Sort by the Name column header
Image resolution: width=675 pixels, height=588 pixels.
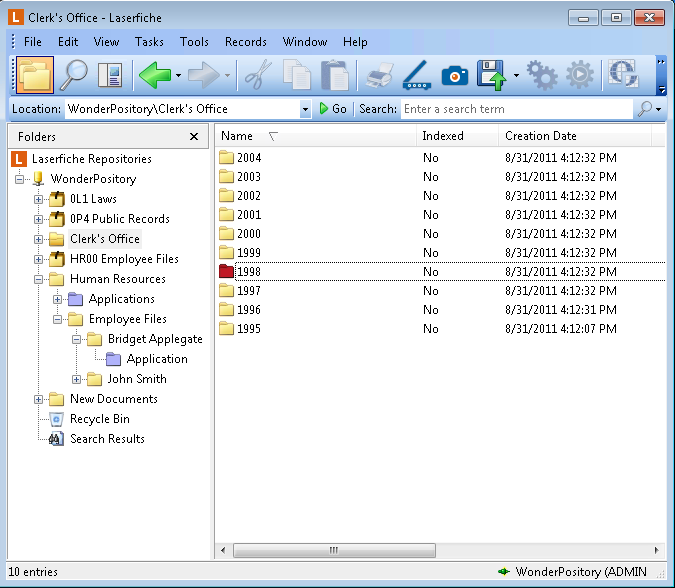316,136
